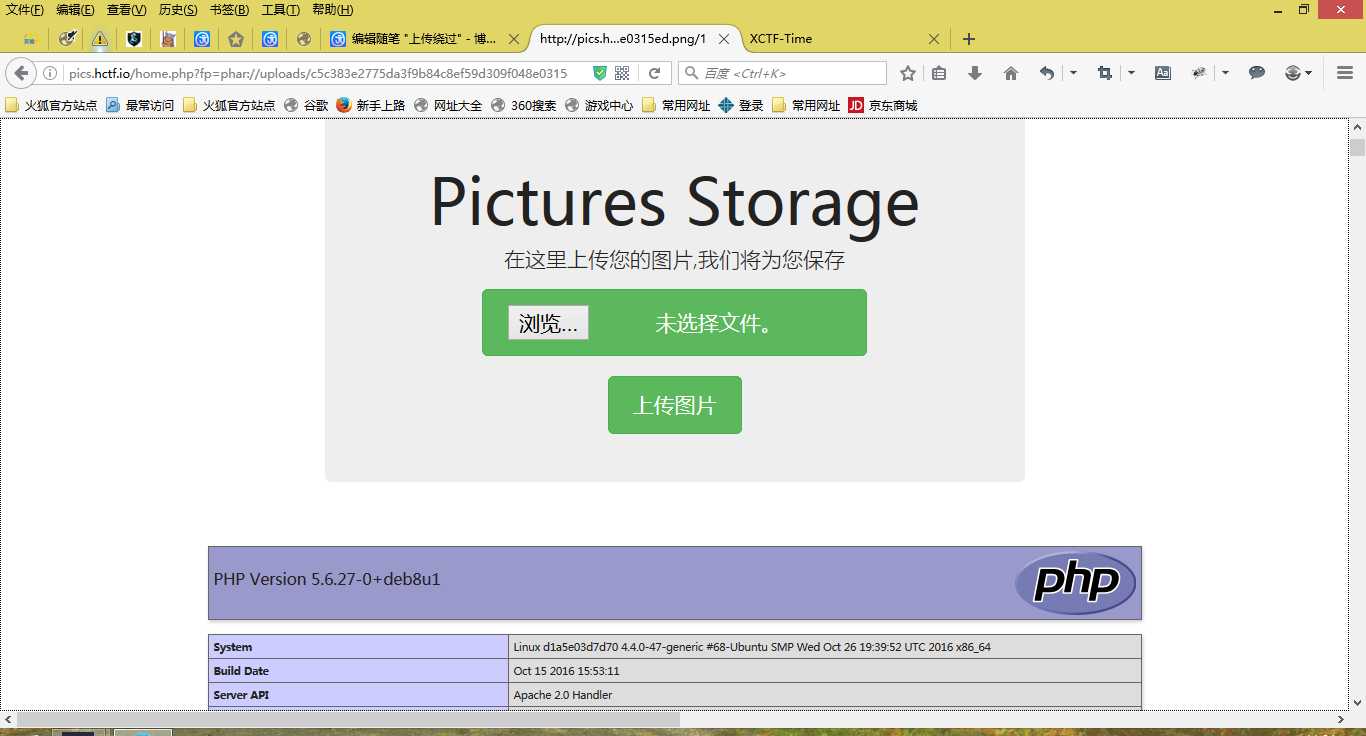1366x736 pixels.
Task: Open the 查看(V) menu
Action: coord(126,10)
